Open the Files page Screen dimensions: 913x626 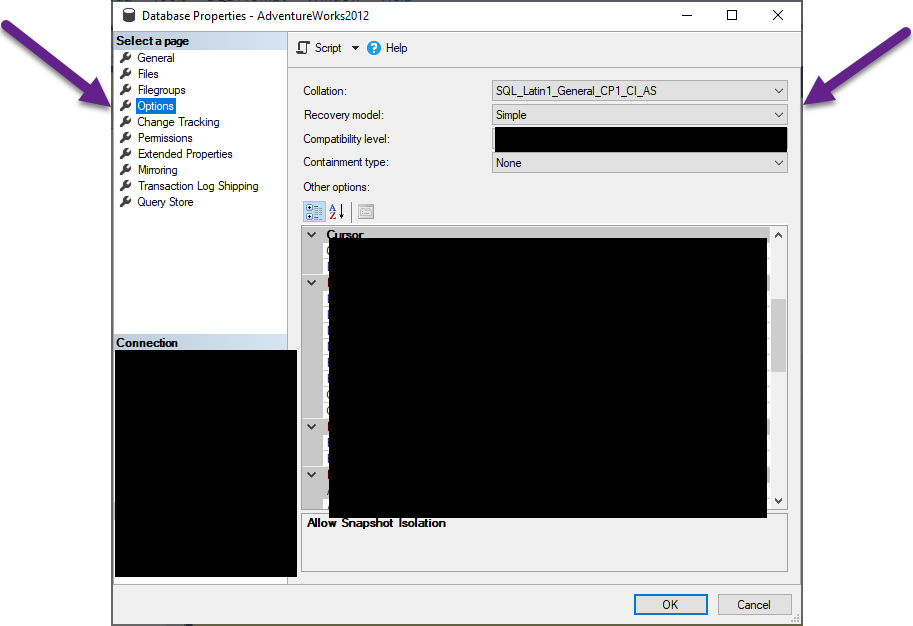(x=148, y=74)
